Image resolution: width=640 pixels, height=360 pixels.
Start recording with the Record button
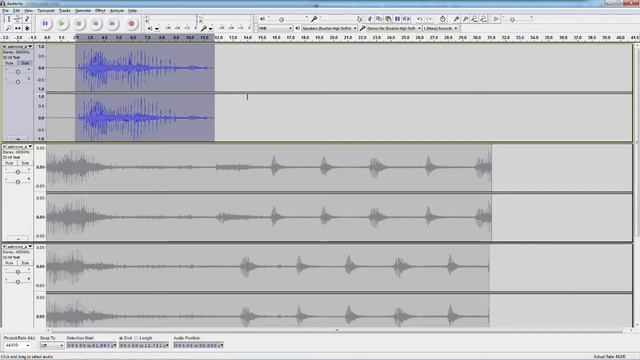click(x=131, y=24)
